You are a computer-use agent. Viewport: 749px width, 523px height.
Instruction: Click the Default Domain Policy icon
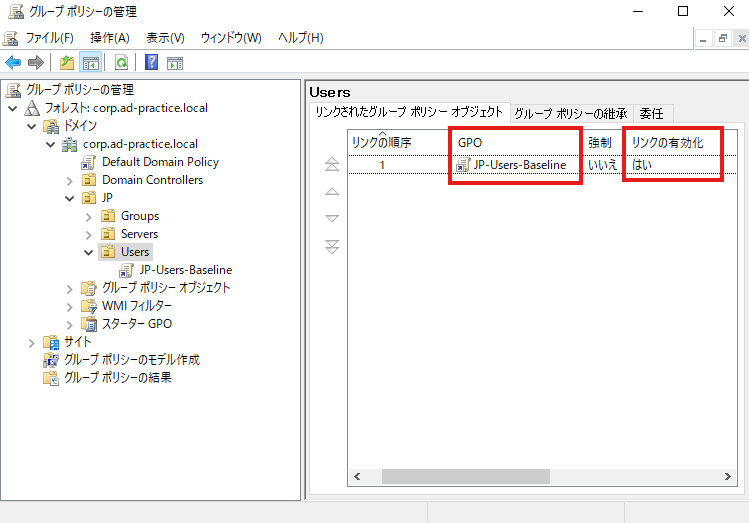click(88, 162)
